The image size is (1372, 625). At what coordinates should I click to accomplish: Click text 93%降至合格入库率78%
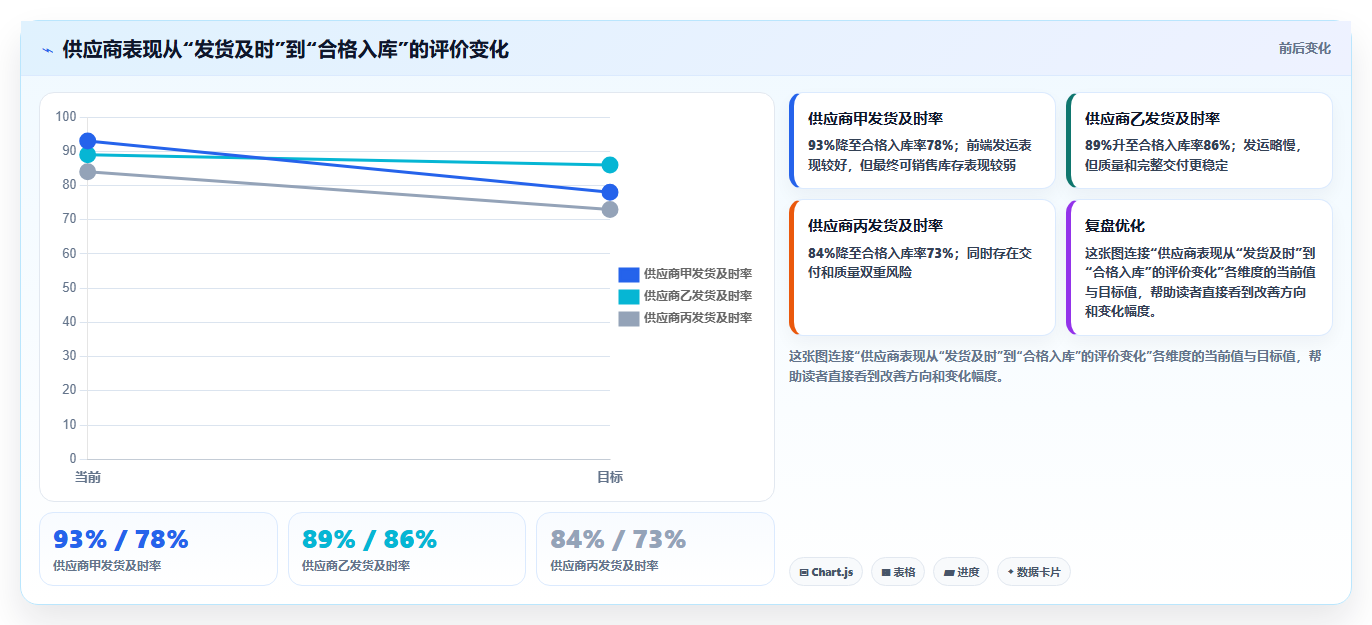pos(880,145)
